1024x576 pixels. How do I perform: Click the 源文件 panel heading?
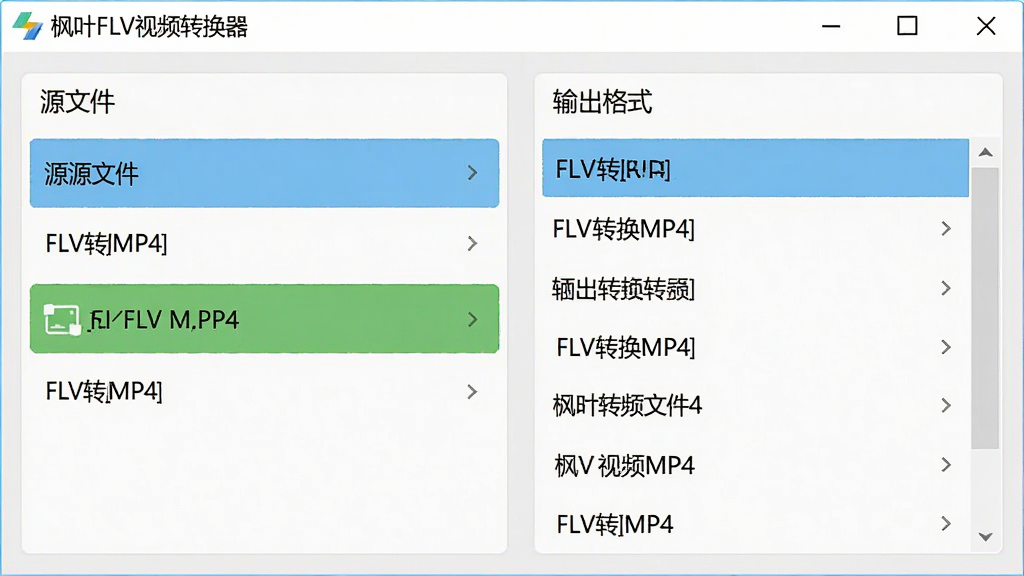point(77,102)
